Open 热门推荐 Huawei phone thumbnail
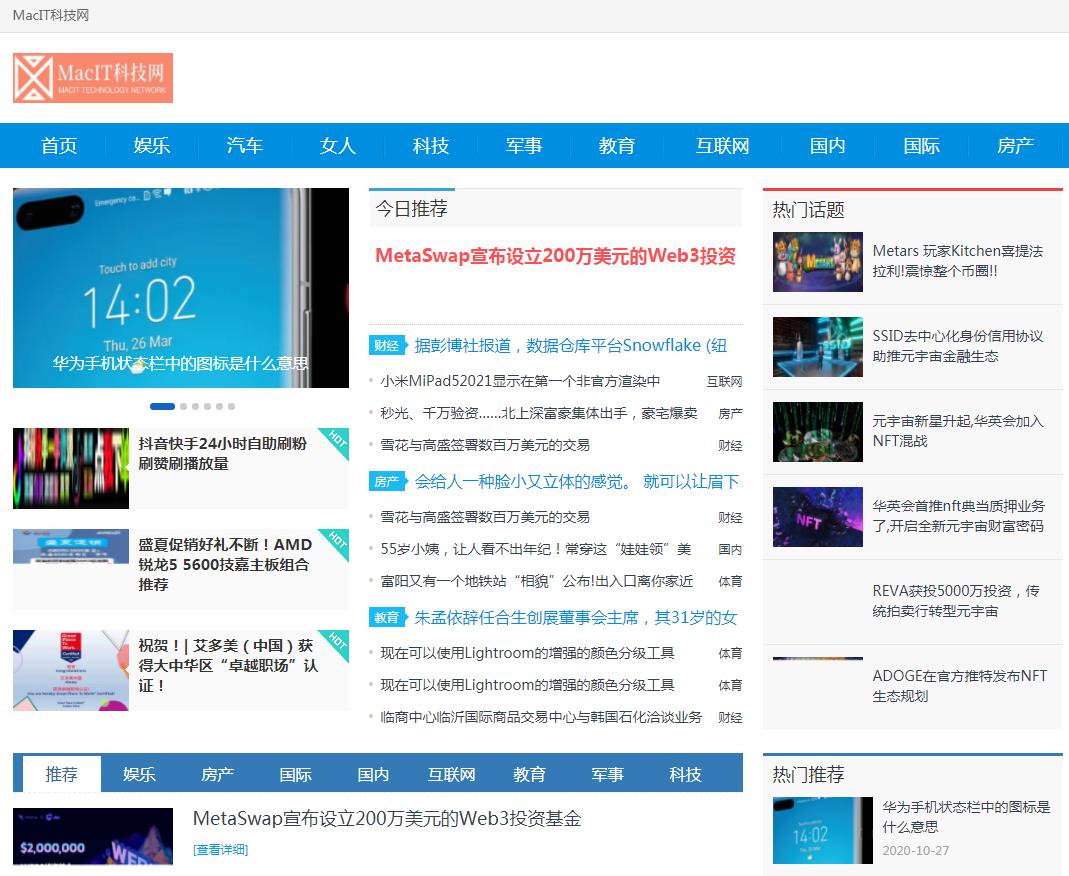The image size is (1069, 876). point(823,830)
